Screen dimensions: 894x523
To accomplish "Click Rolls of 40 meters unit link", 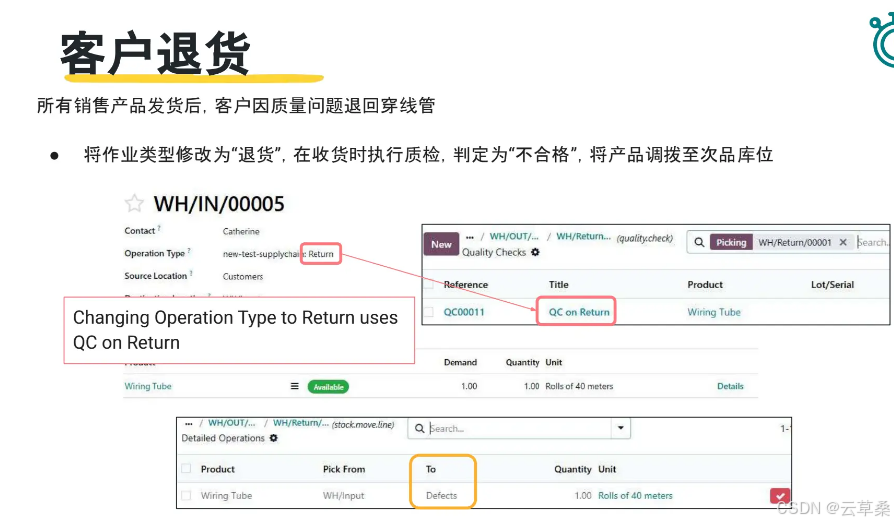I will pyautogui.click(x=635, y=496).
